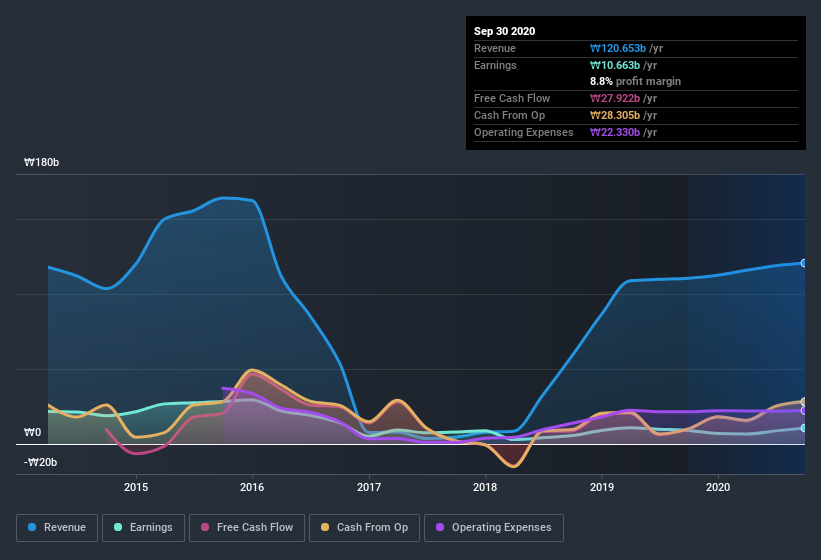Click the ₩120.653b Revenue value in tooltip
Viewport: 821px width, 560px height.
pyautogui.click(x=618, y=48)
